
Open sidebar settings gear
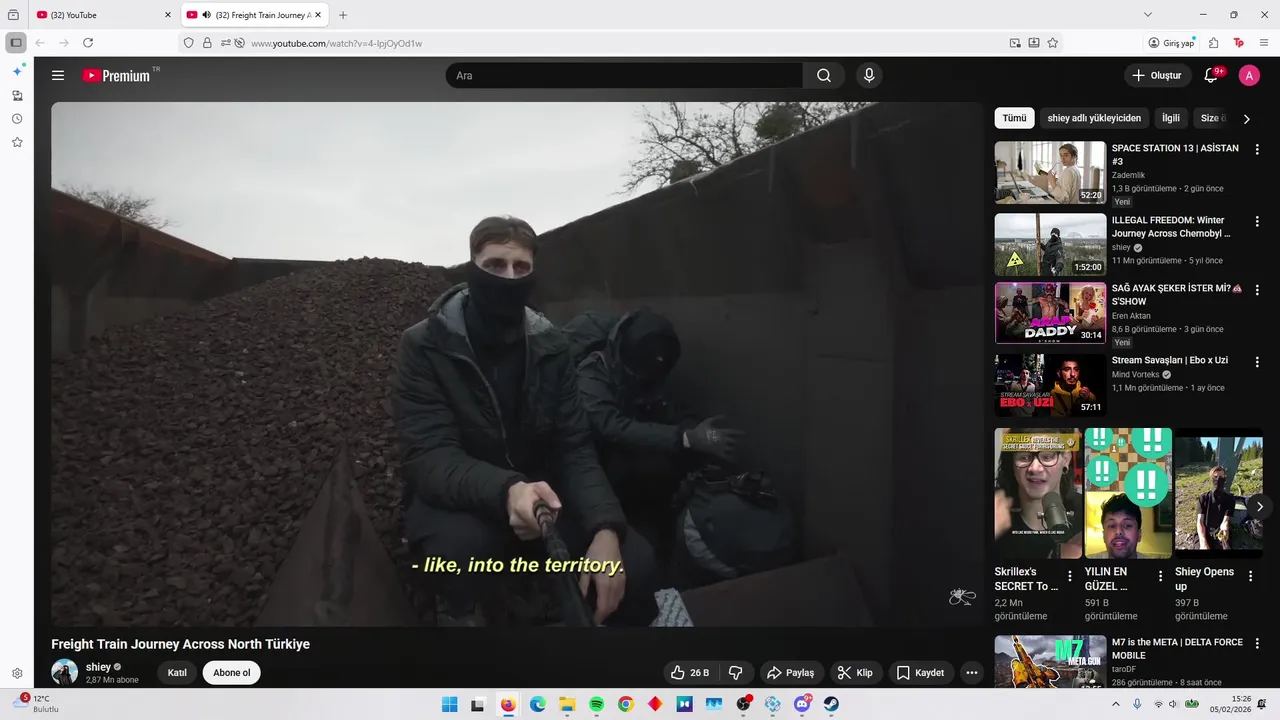pos(17,674)
